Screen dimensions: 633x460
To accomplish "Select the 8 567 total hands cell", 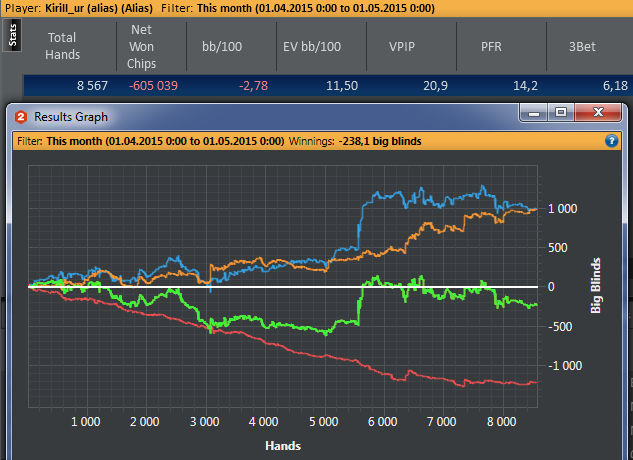I will [92, 86].
